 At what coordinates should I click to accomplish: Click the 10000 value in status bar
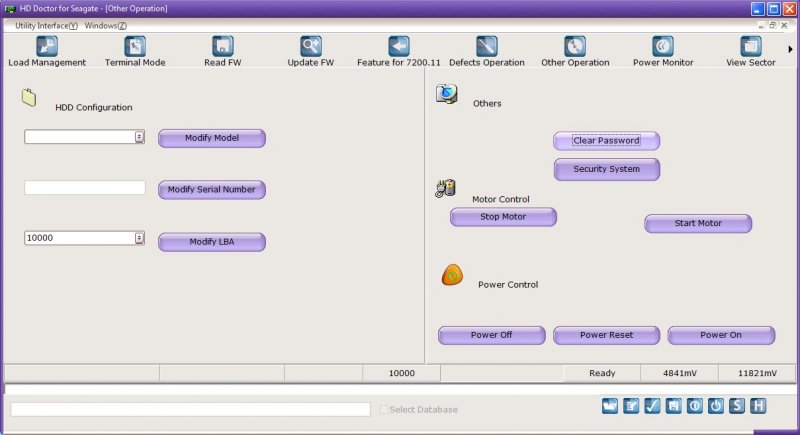402,373
